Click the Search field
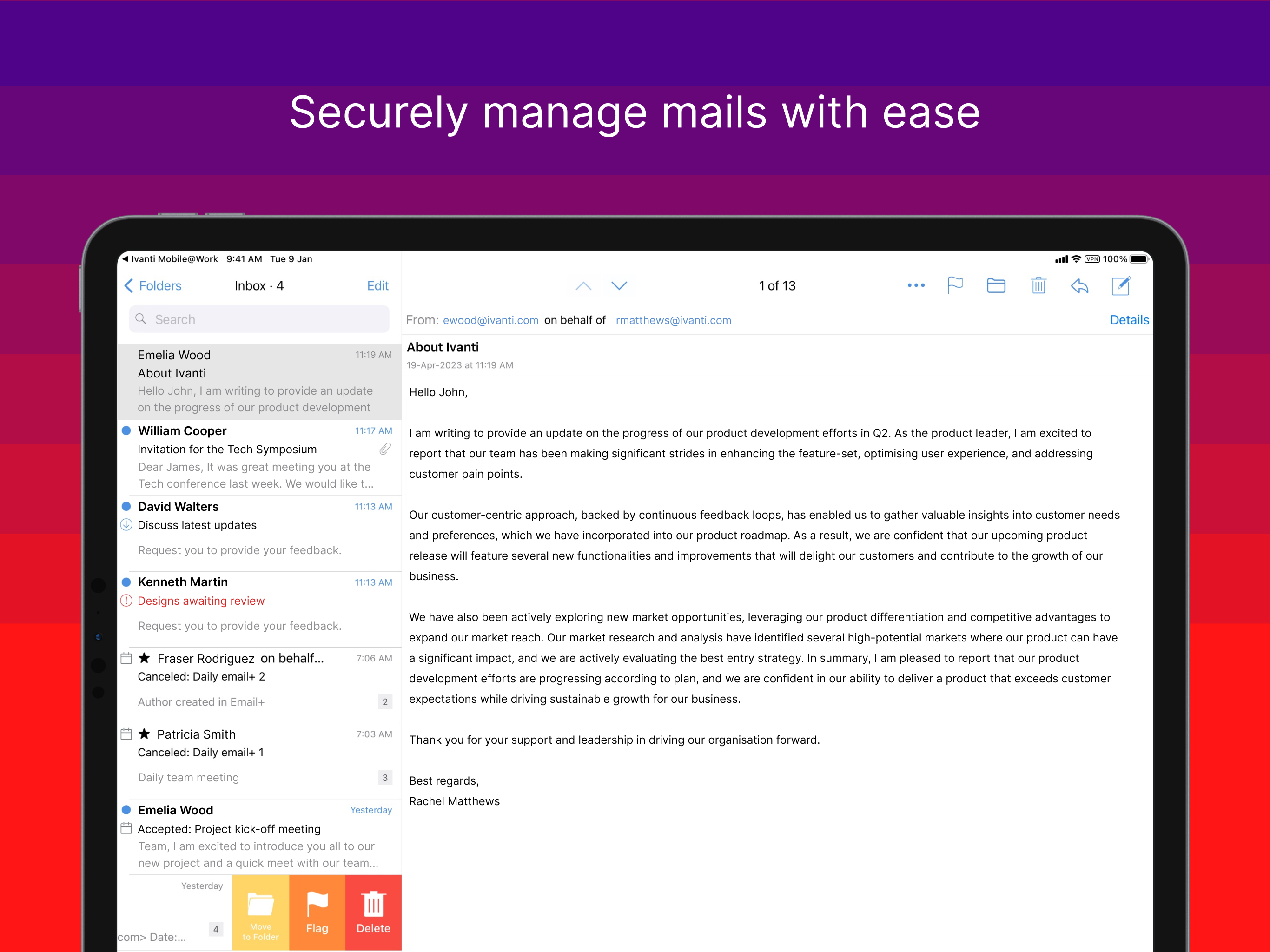The width and height of the screenshot is (1270, 952). coord(259,319)
